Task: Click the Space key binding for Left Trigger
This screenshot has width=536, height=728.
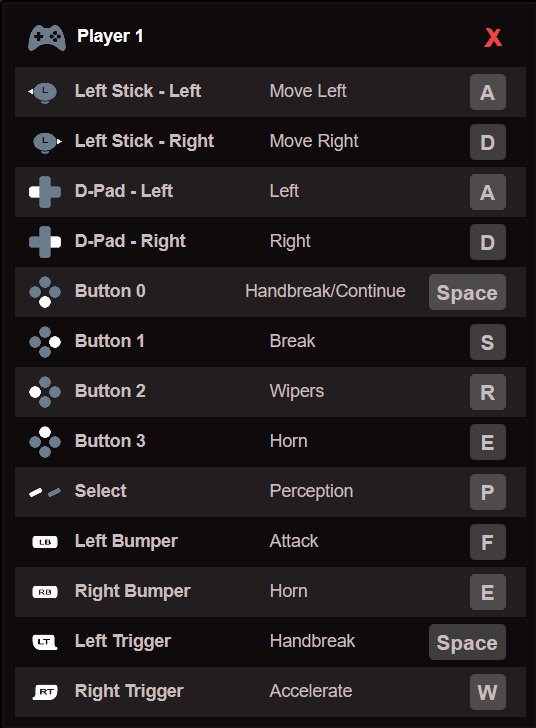Action: click(x=467, y=642)
